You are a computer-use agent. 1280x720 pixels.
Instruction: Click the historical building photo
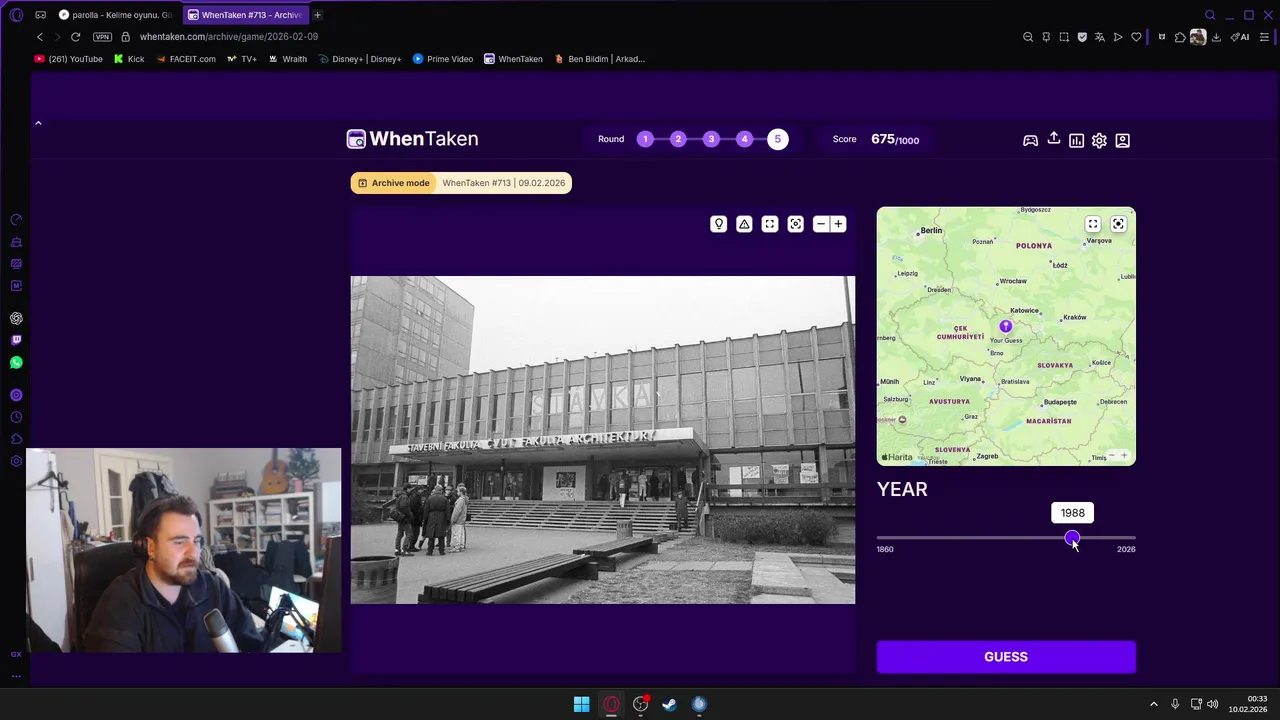[x=603, y=440]
